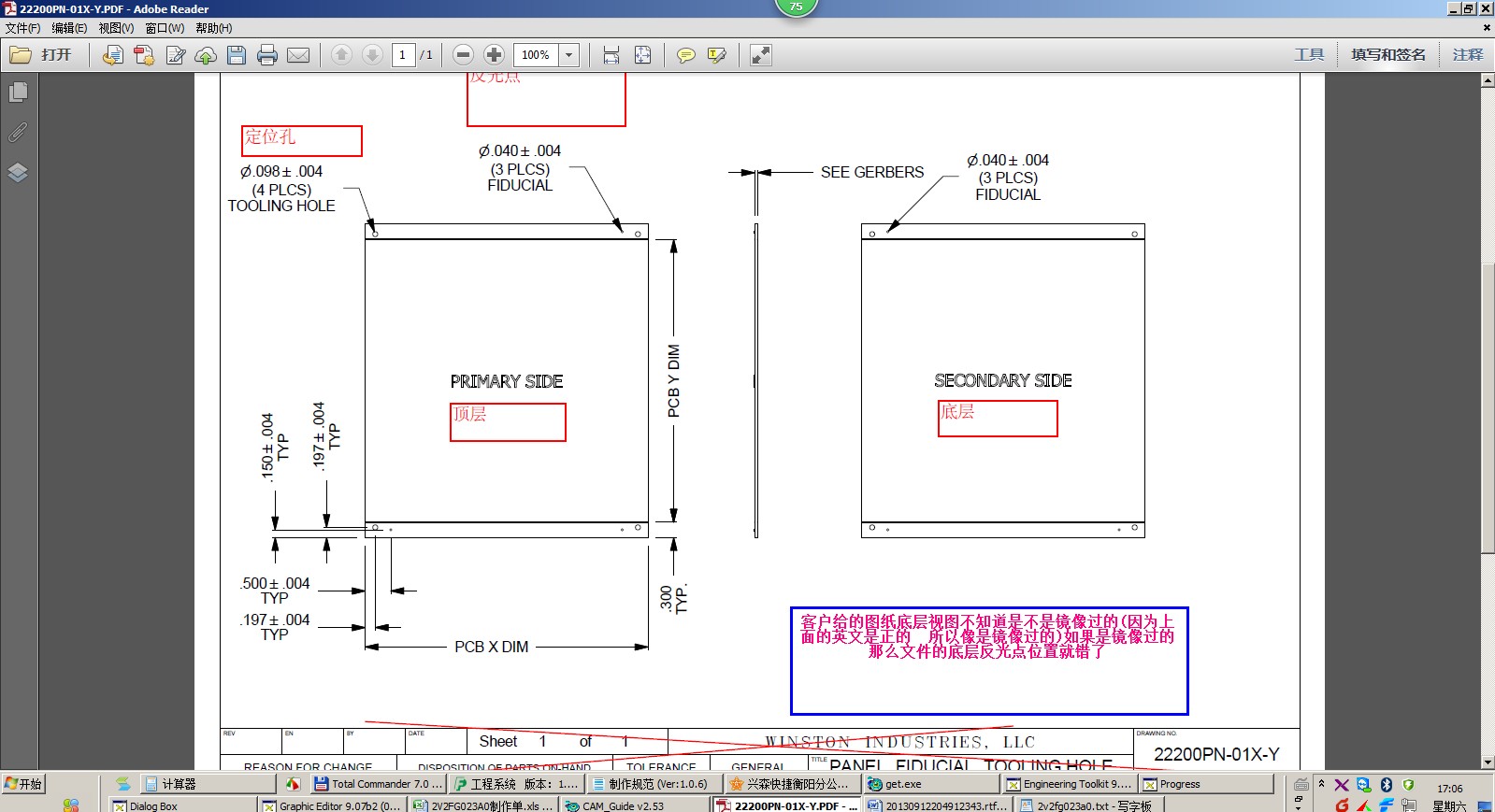Print the document with the printer icon

point(267,55)
